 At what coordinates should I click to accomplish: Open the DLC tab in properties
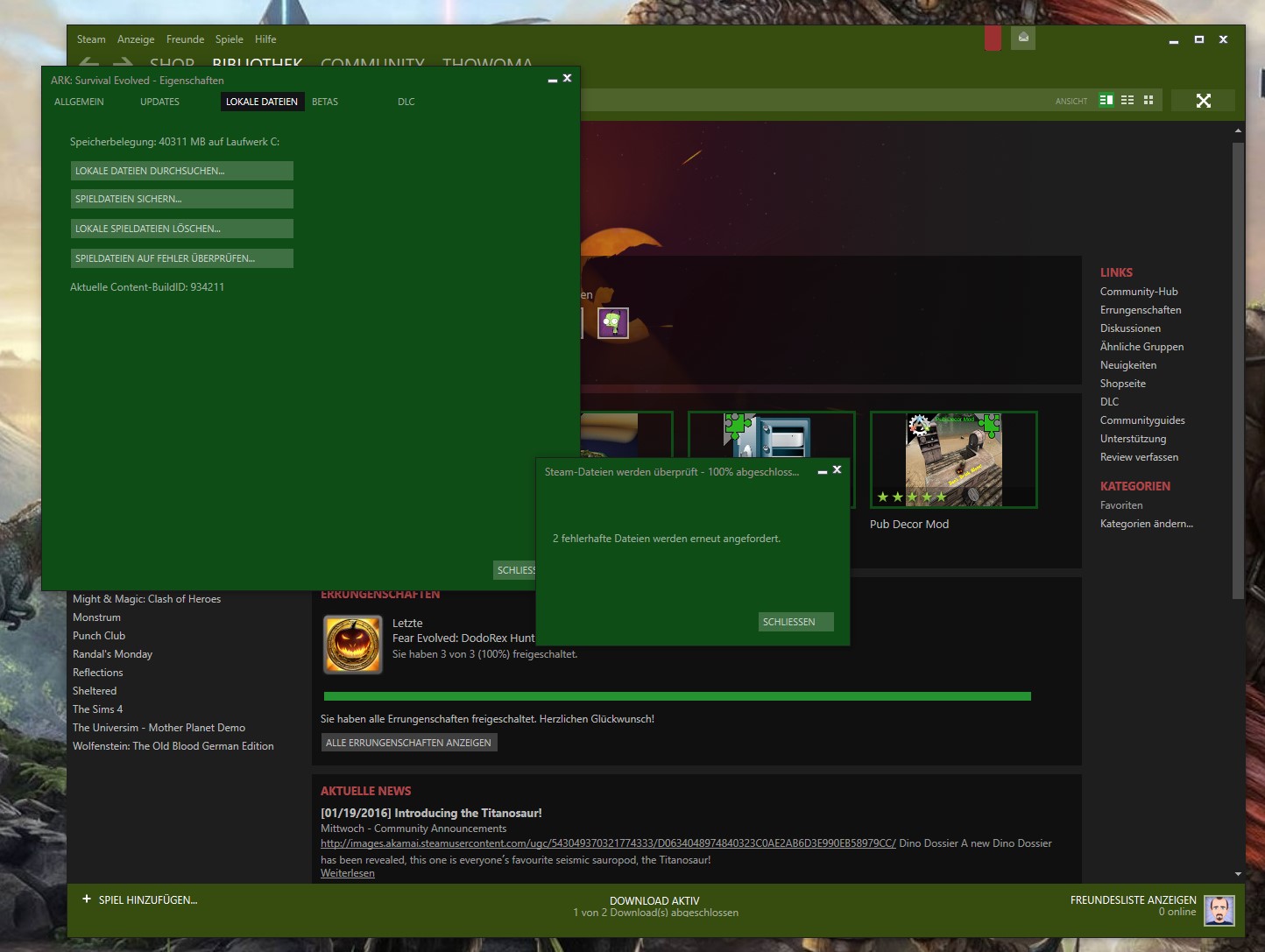coord(406,102)
